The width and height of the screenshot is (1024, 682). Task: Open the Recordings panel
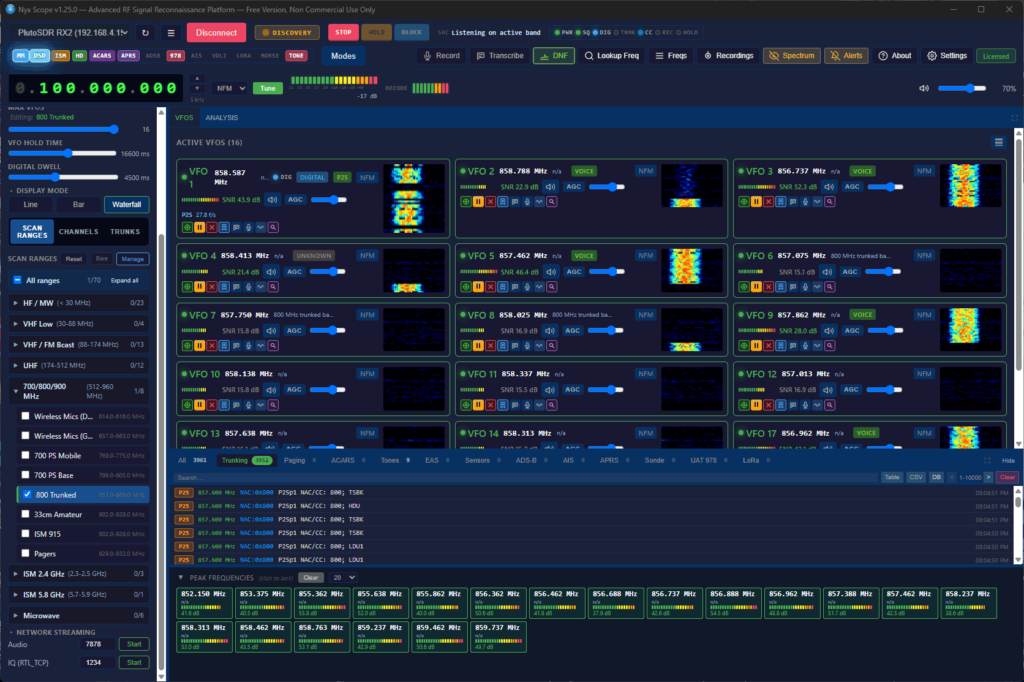728,56
